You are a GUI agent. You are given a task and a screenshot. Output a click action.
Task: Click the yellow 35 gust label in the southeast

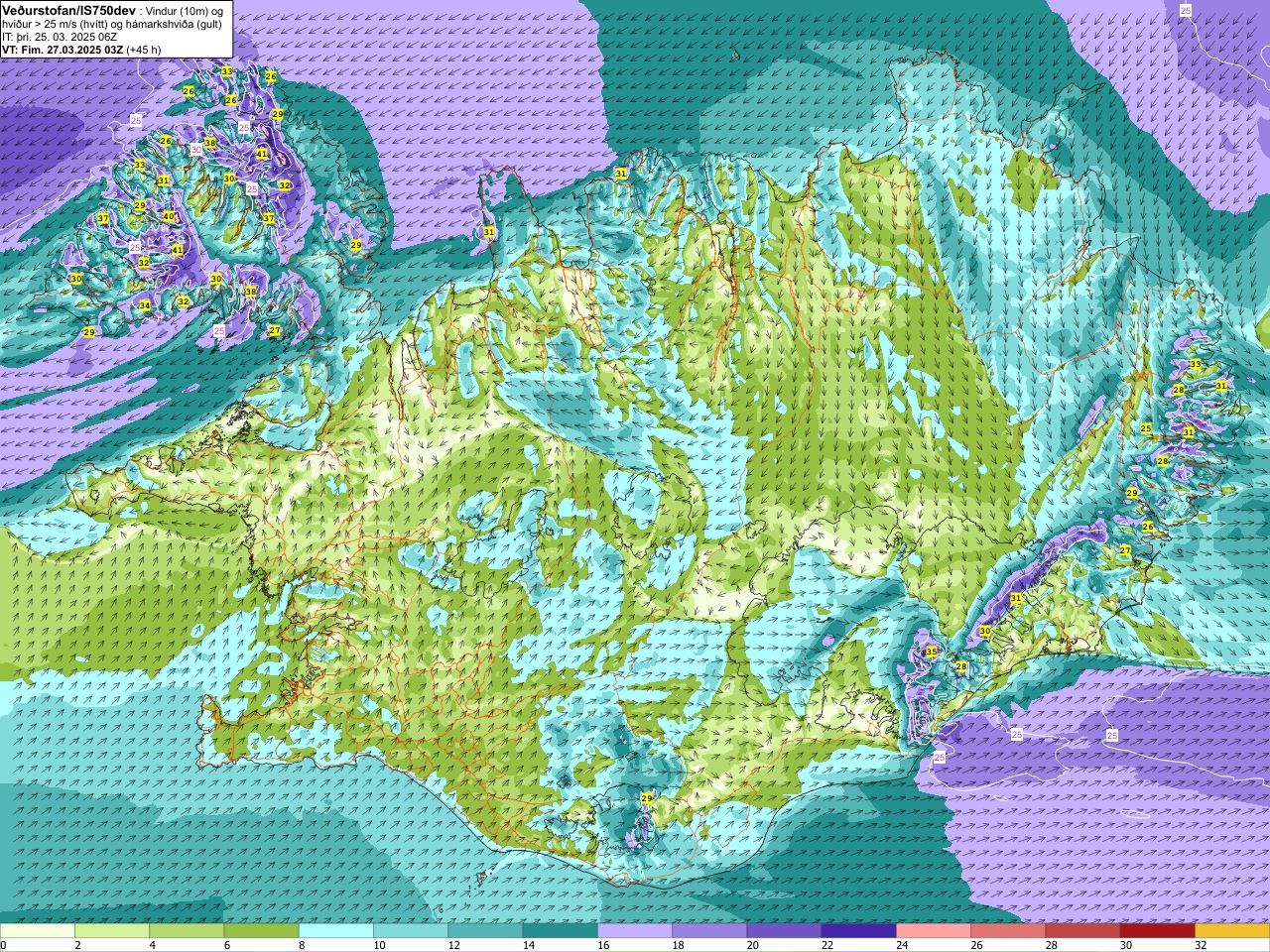click(x=931, y=652)
